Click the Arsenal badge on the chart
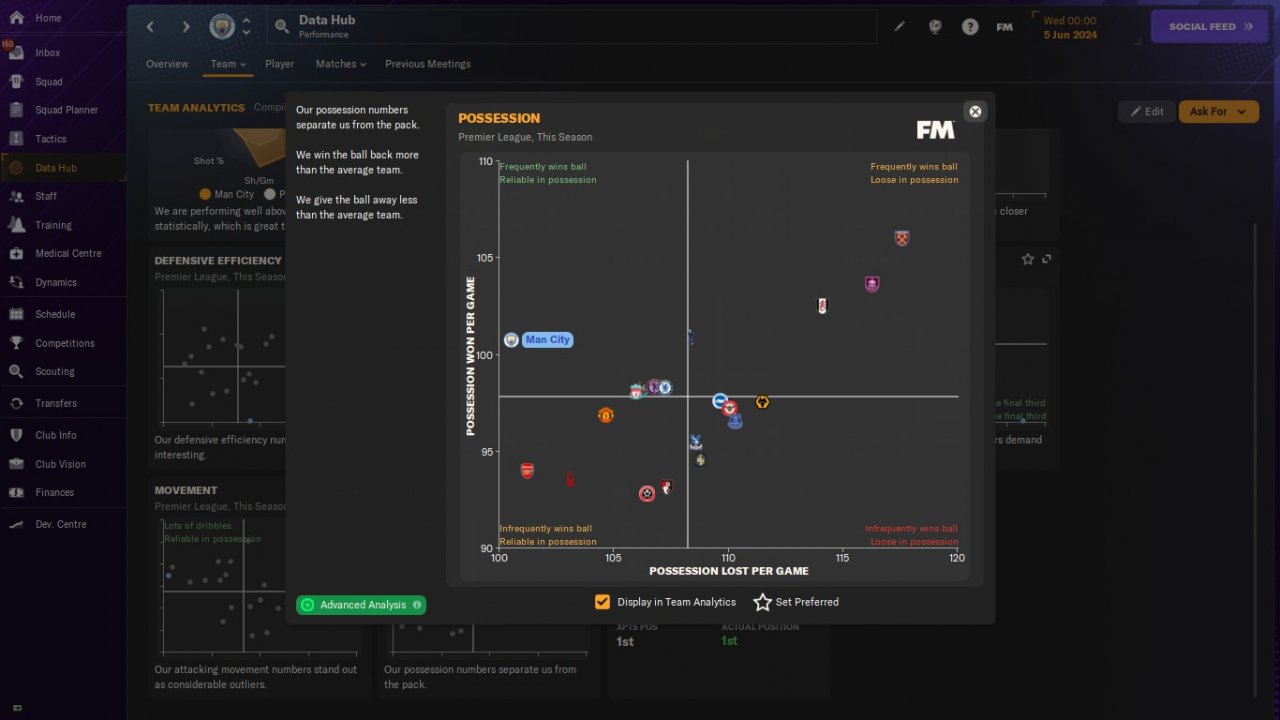The height and width of the screenshot is (720, 1280). (527, 470)
